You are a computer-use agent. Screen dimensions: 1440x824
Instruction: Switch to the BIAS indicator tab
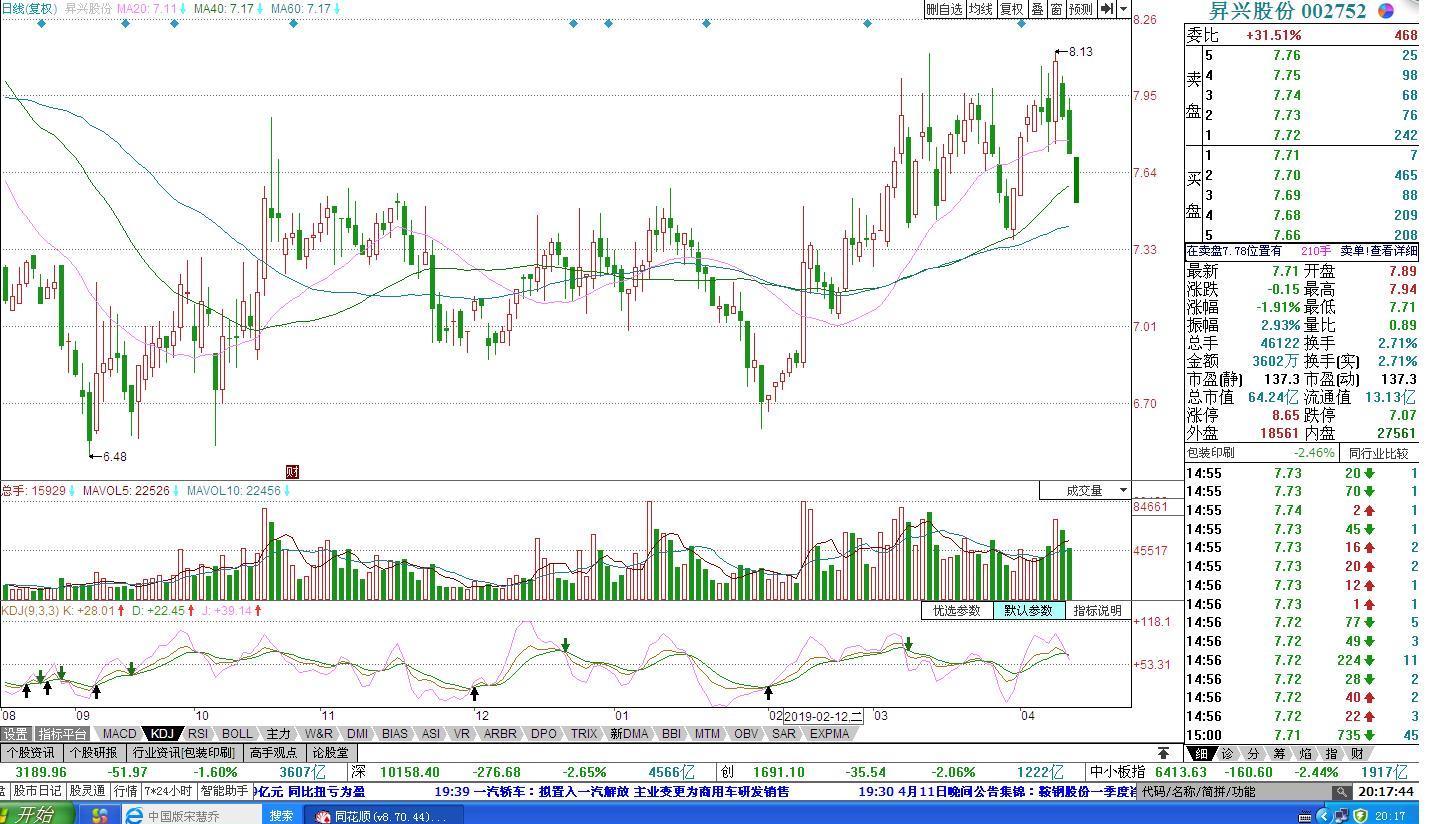[395, 734]
